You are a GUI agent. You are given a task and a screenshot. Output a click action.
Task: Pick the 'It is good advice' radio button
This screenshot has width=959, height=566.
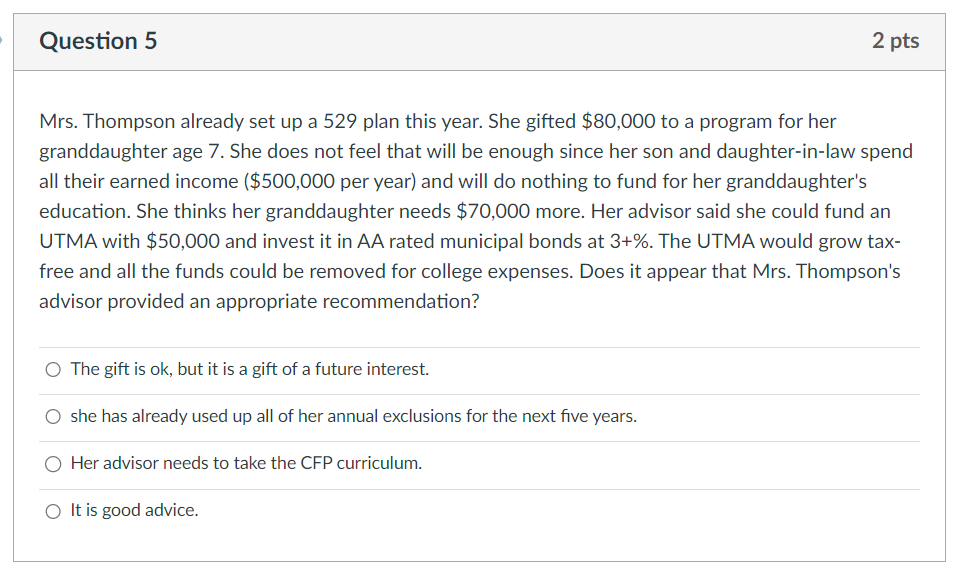pos(53,511)
